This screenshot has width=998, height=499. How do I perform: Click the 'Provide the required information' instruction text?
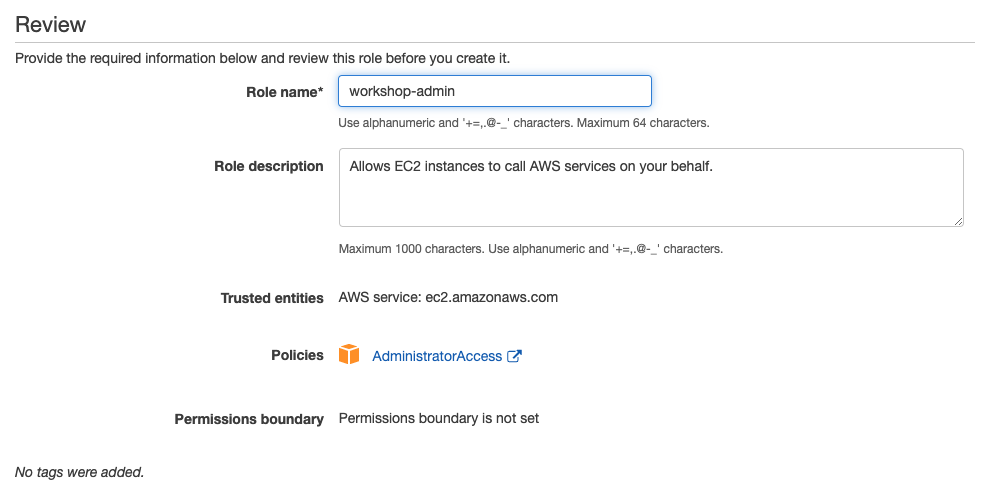tap(262, 59)
